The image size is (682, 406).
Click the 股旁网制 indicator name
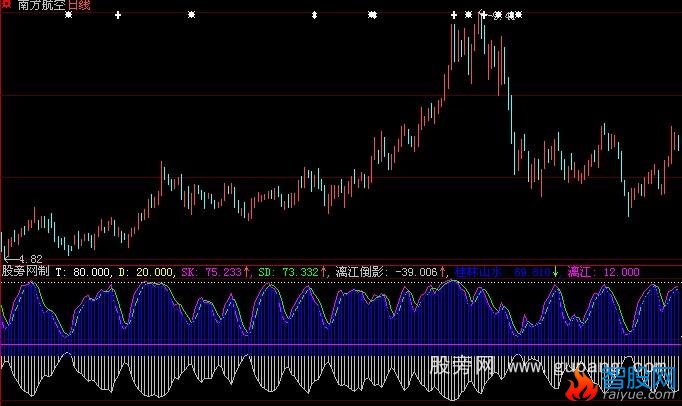pyautogui.click(x=24, y=271)
